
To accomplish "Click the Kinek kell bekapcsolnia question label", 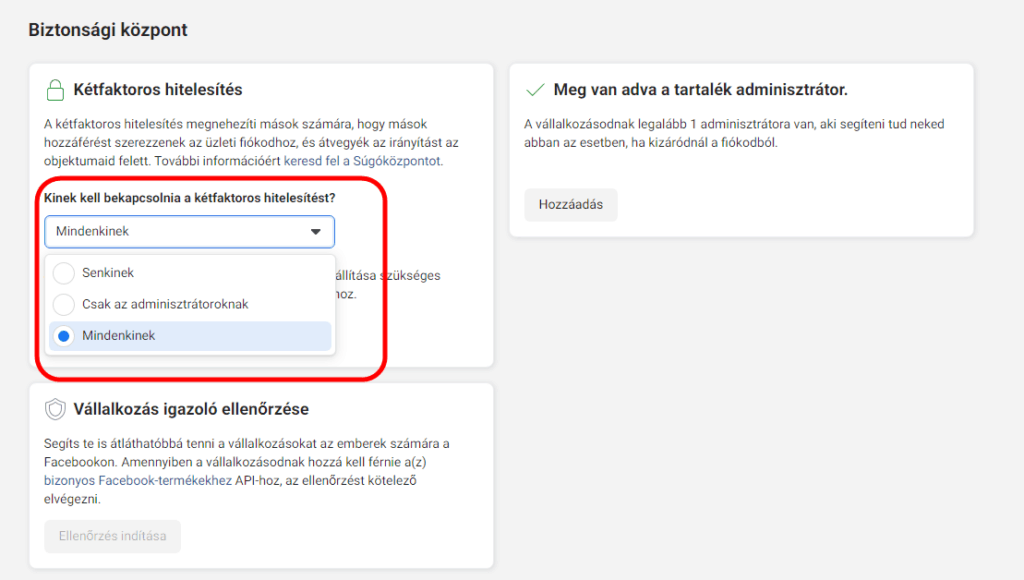I will 190,198.
